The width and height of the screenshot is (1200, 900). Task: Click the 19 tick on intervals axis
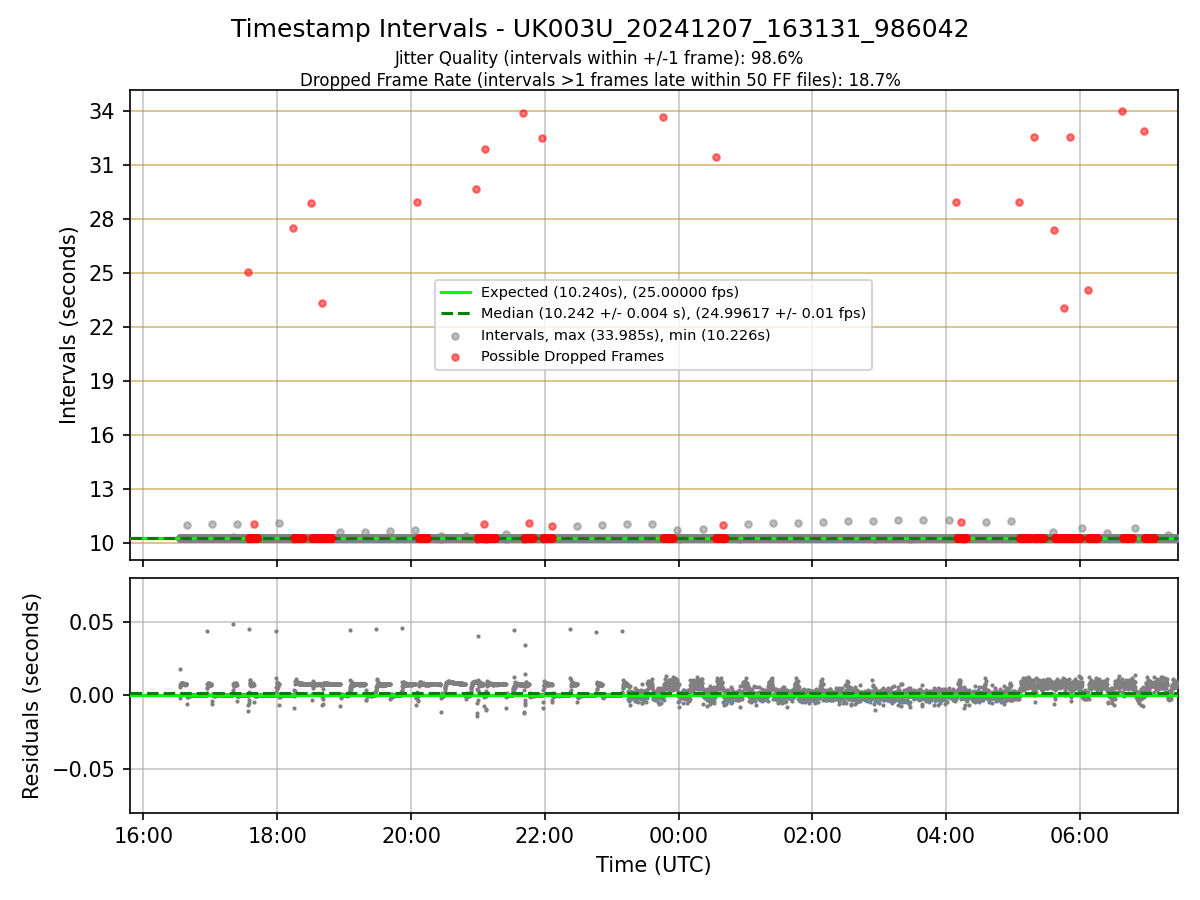pyautogui.click(x=104, y=381)
